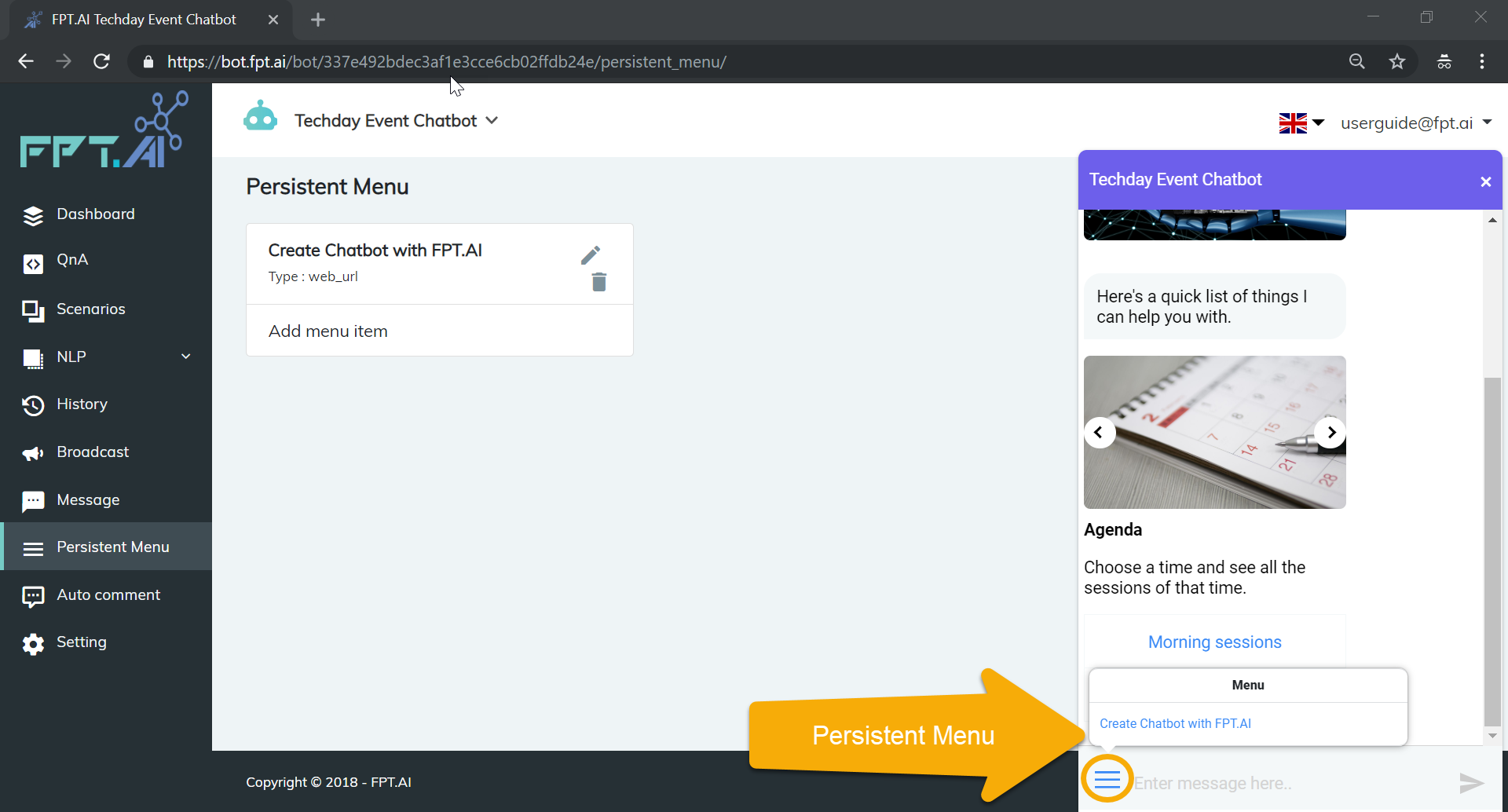The image size is (1508, 812).
Task: Close the FPT.AI Techday Event Chatbot tab
Action: pyautogui.click(x=273, y=20)
